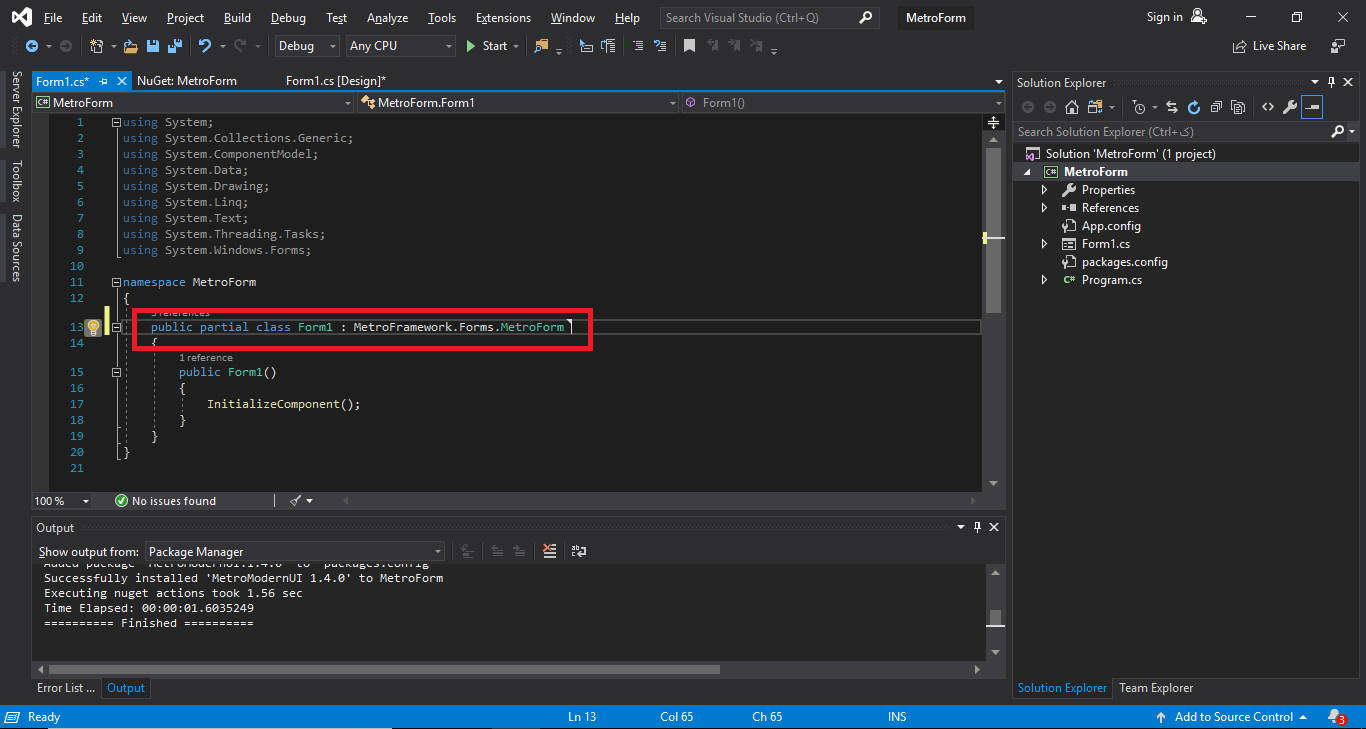Open the Debug configuration dropdown
The height and width of the screenshot is (729, 1366).
307,46
